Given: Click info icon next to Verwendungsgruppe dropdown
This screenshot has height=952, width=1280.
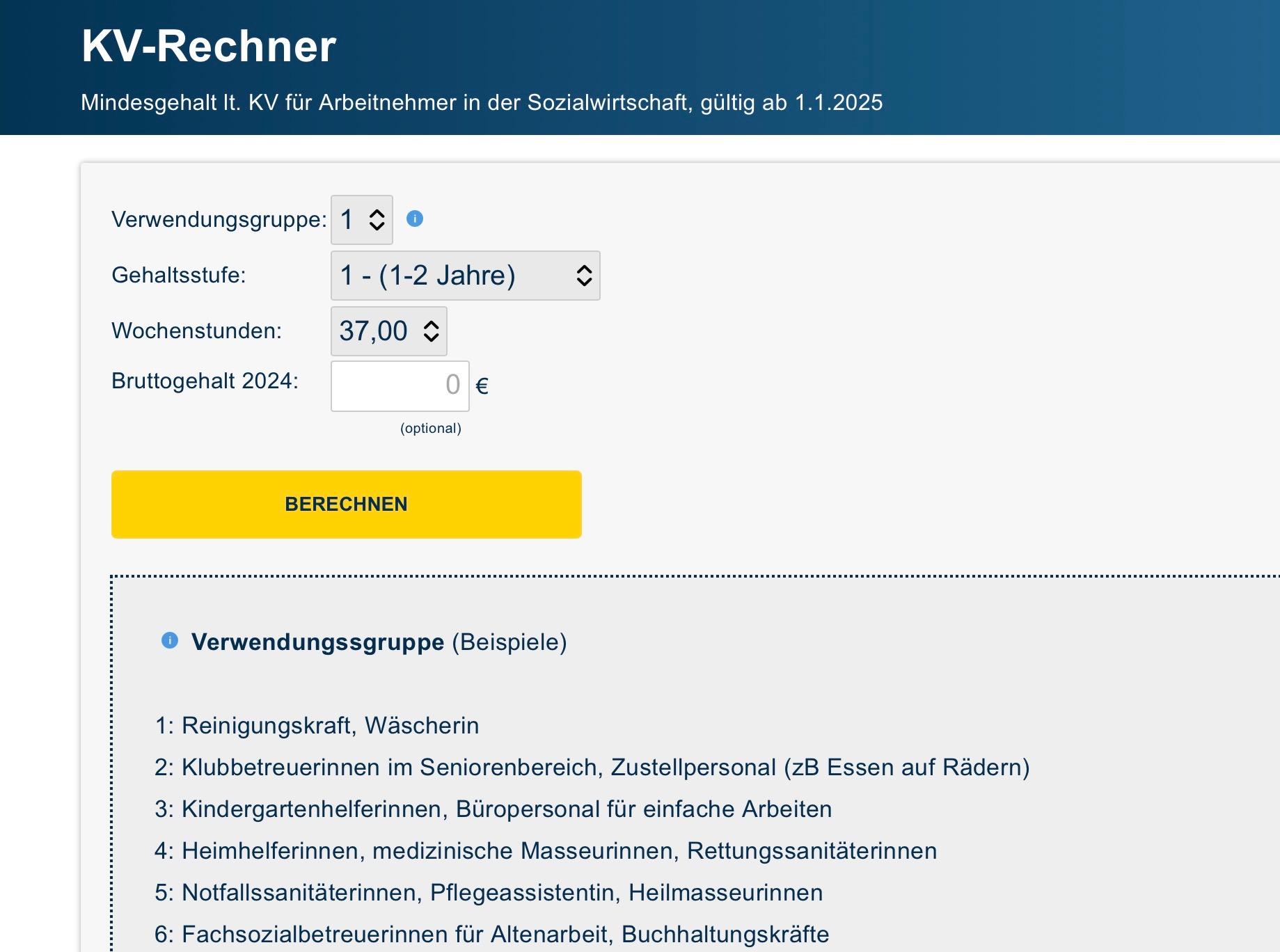Looking at the screenshot, I should click(x=415, y=219).
